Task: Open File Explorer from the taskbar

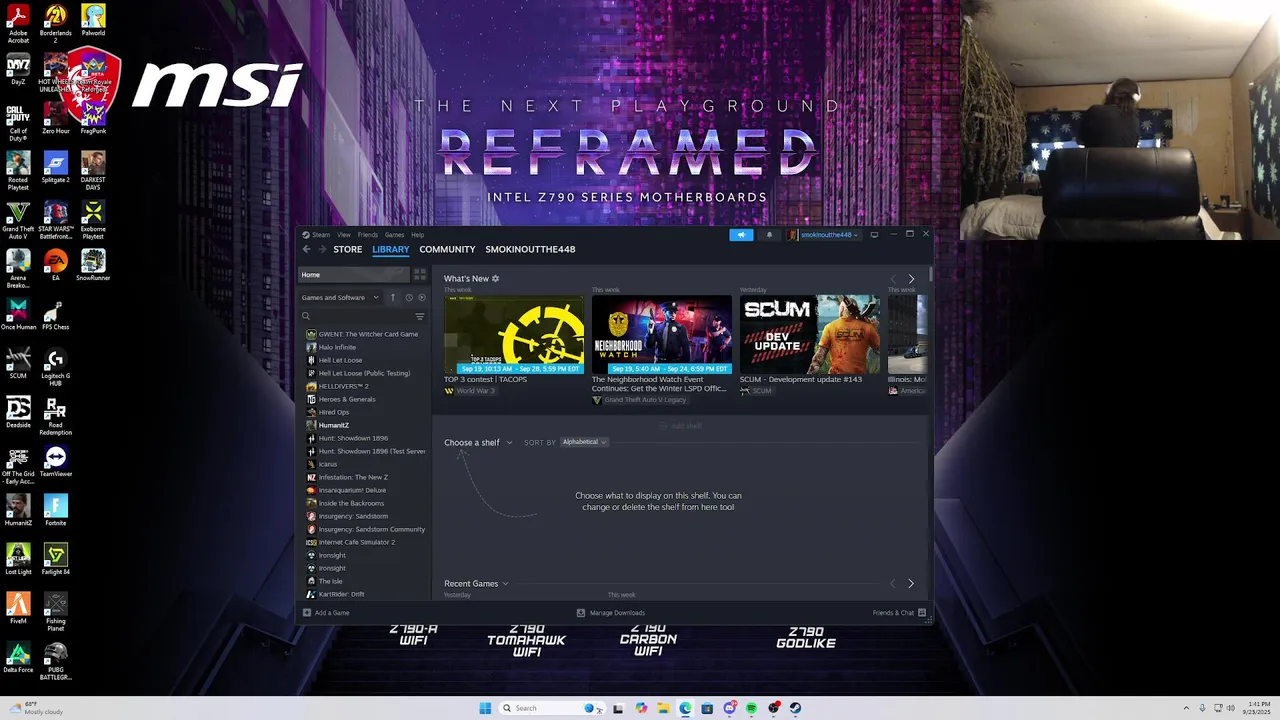Action: click(x=663, y=708)
